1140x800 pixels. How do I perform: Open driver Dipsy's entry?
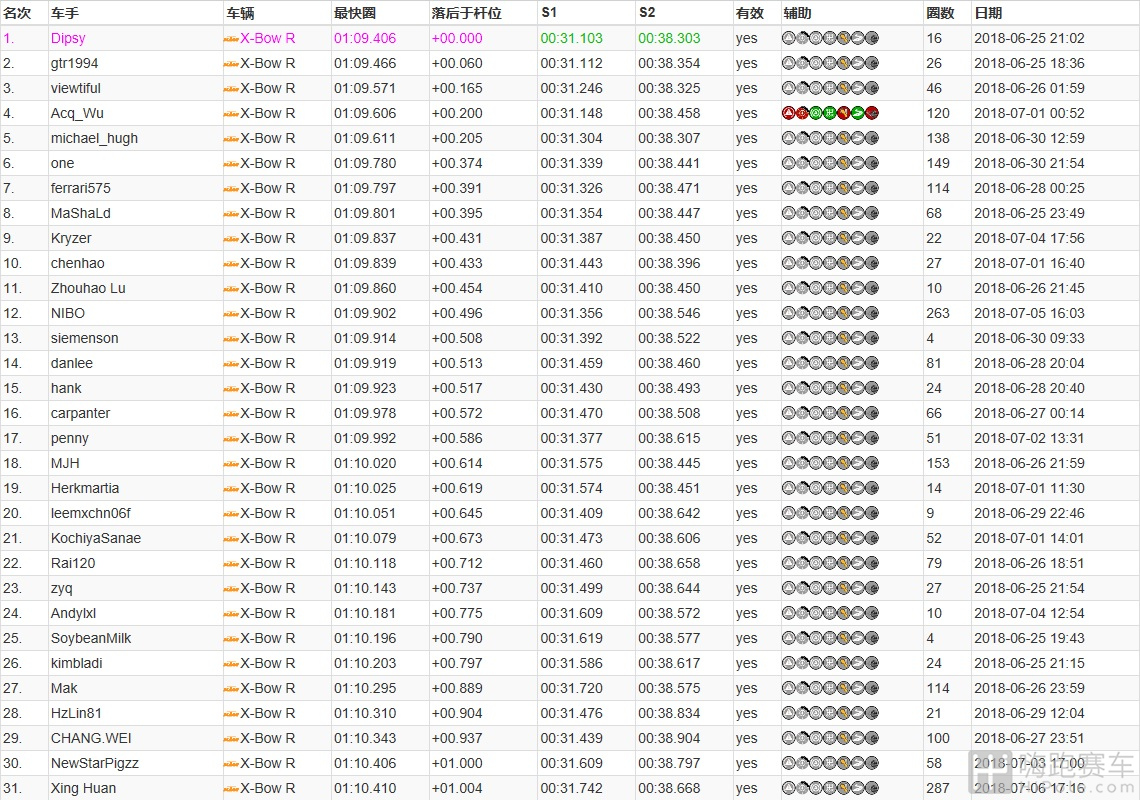pyautogui.click(x=68, y=39)
